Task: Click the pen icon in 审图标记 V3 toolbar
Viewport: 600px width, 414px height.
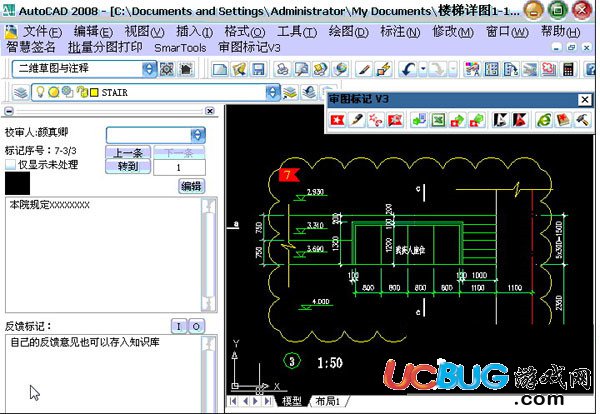Action: tap(357, 120)
